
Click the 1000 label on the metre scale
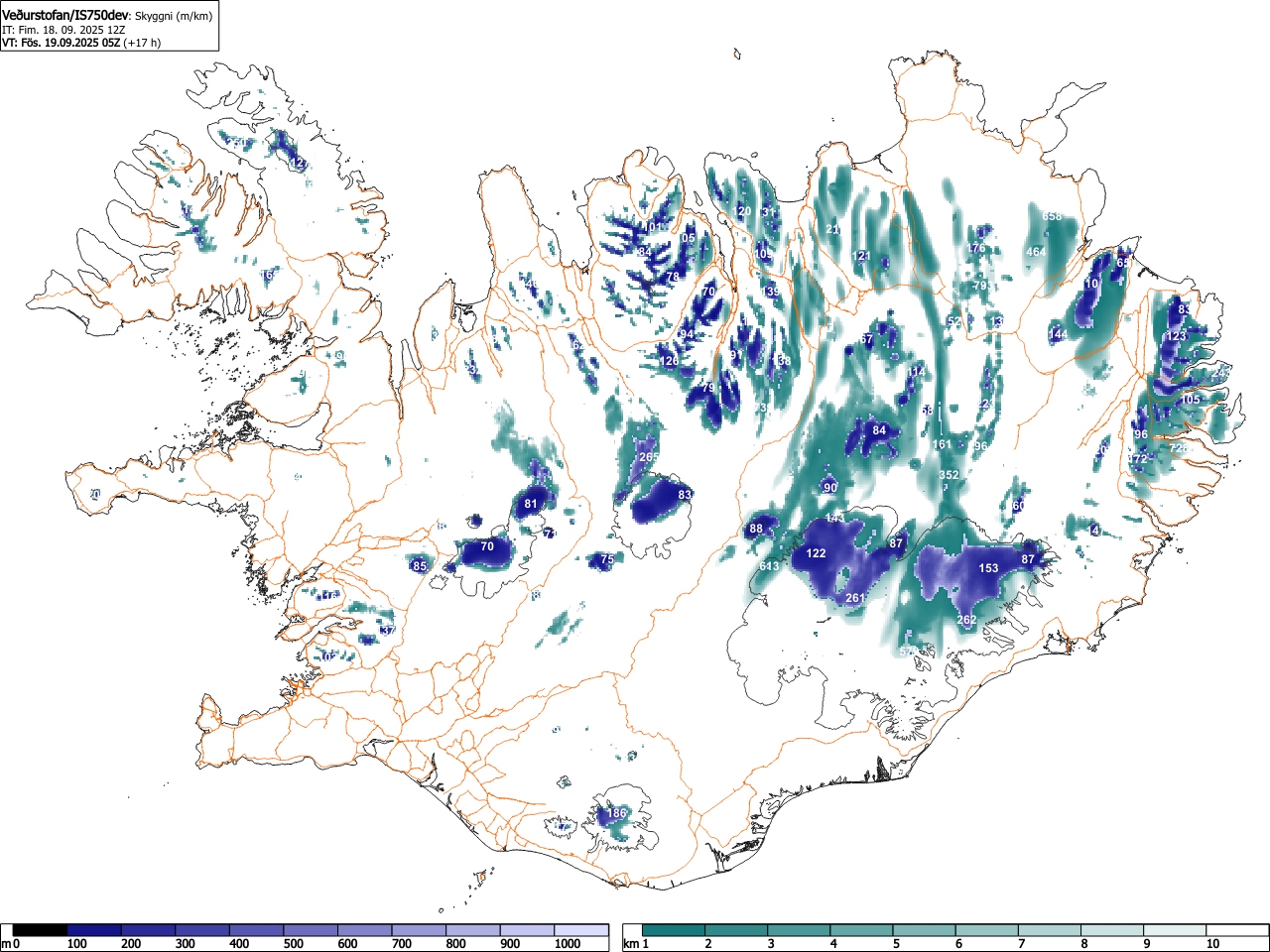[568, 944]
